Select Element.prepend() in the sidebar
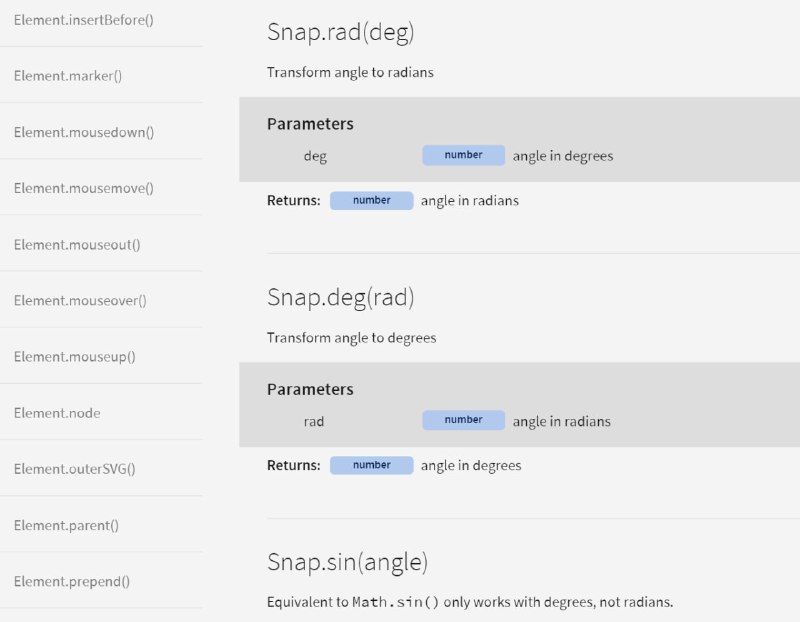The width and height of the screenshot is (800, 622). (72, 581)
